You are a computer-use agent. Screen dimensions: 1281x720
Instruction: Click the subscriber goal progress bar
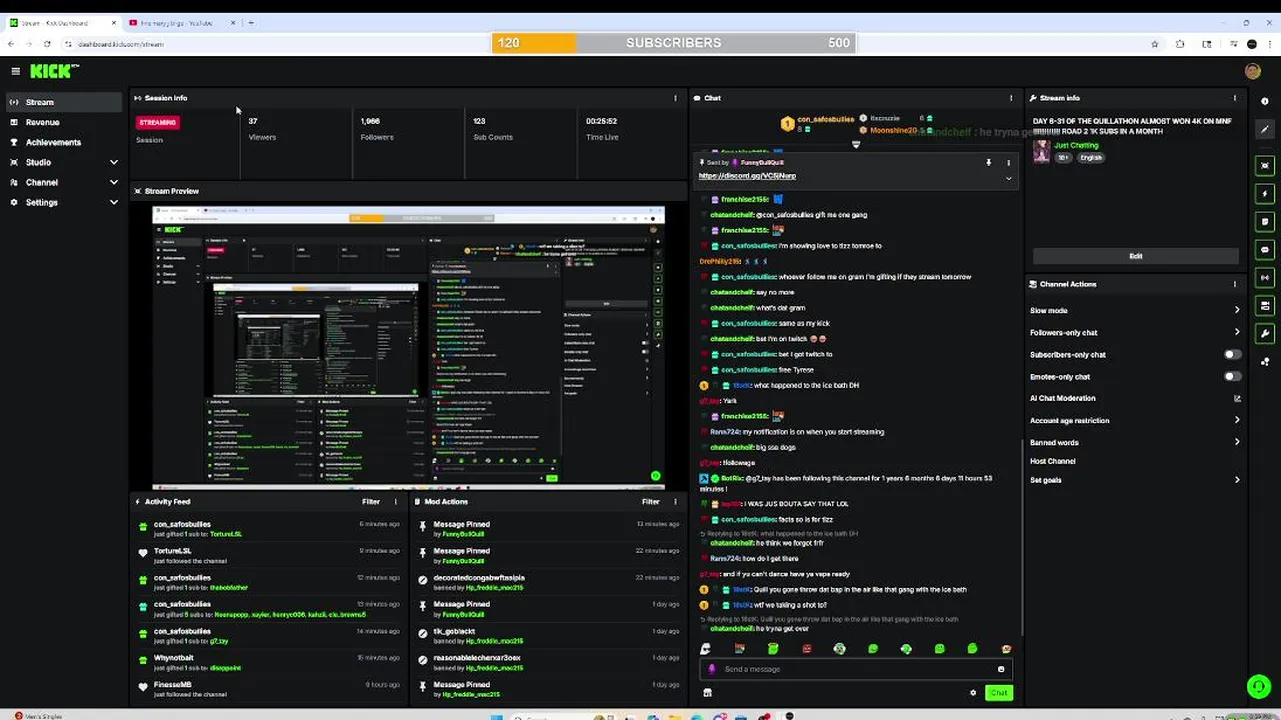point(673,43)
